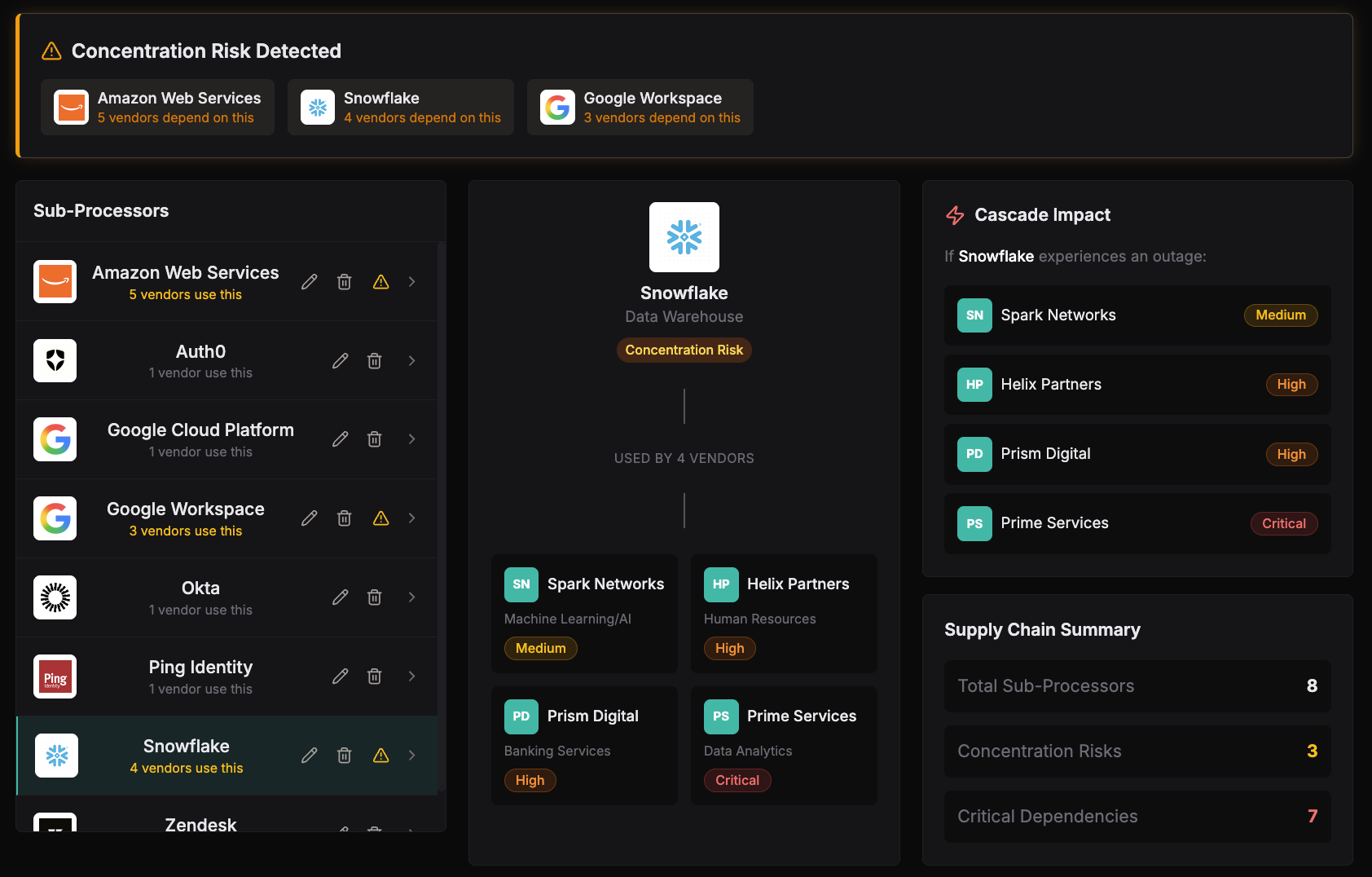Click the Critical severity badge on Prime Services

click(1284, 523)
